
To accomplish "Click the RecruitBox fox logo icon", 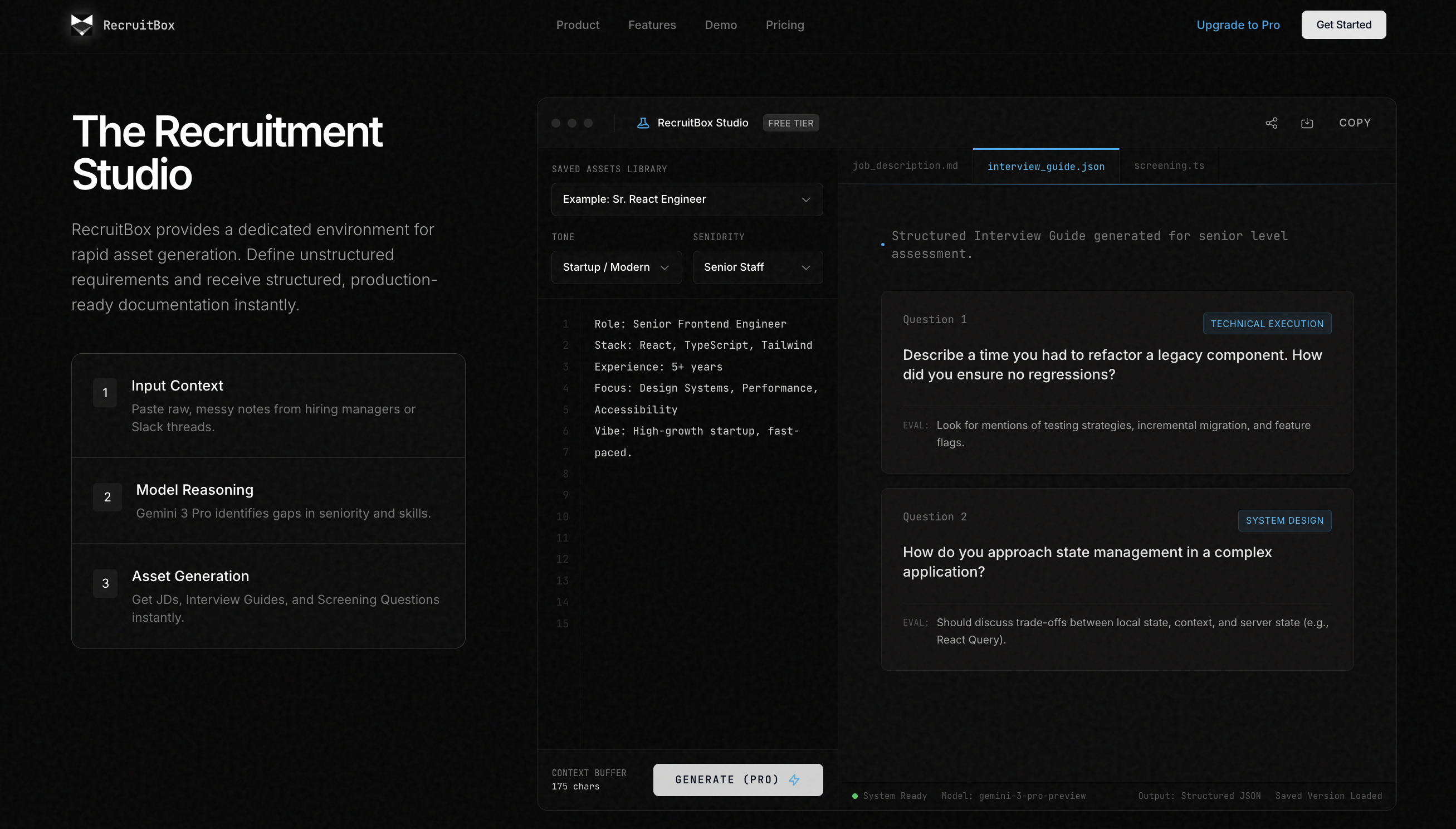I will tap(82, 25).
